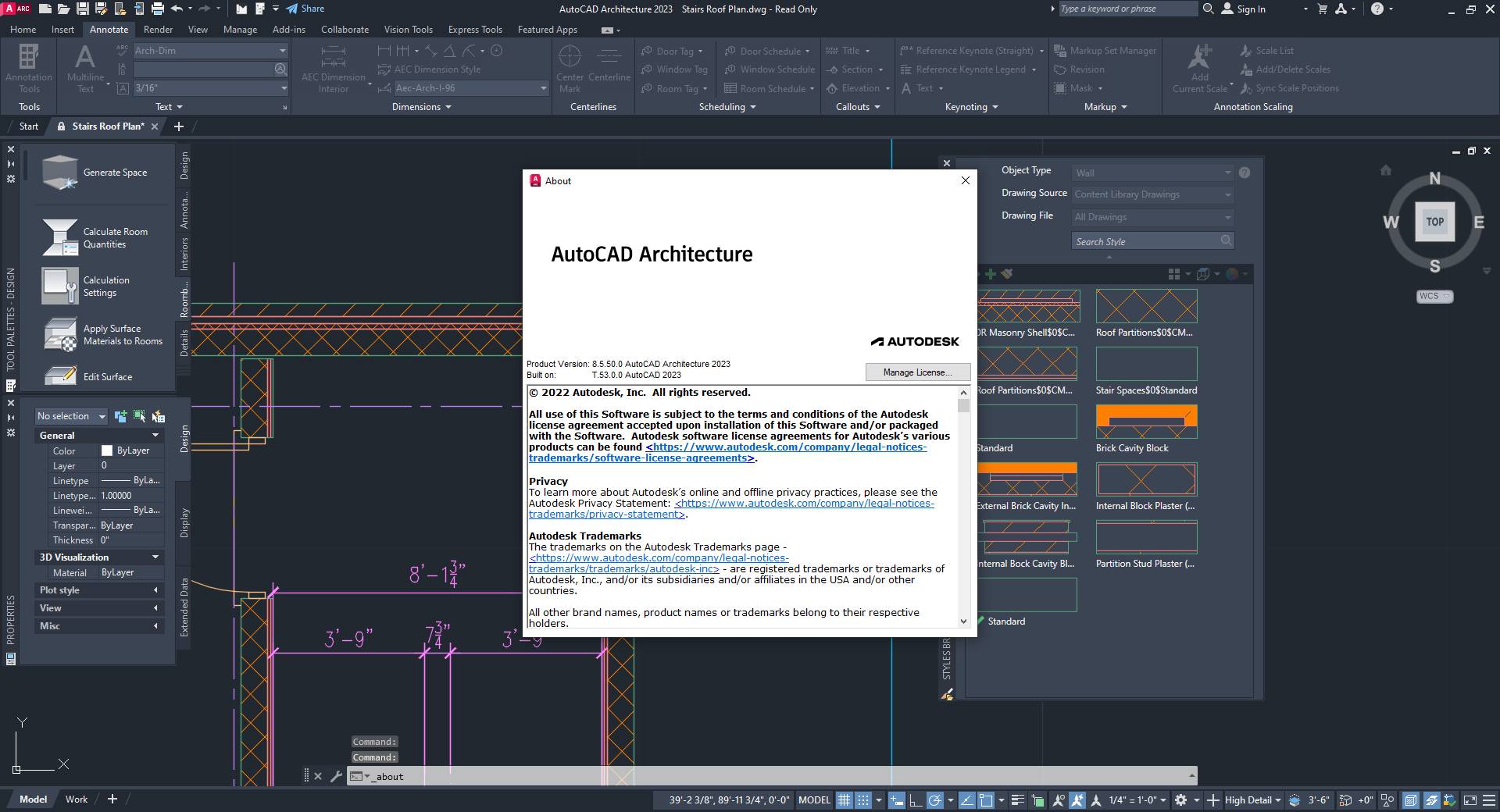Click the command line customize wrench icon

[x=336, y=776]
